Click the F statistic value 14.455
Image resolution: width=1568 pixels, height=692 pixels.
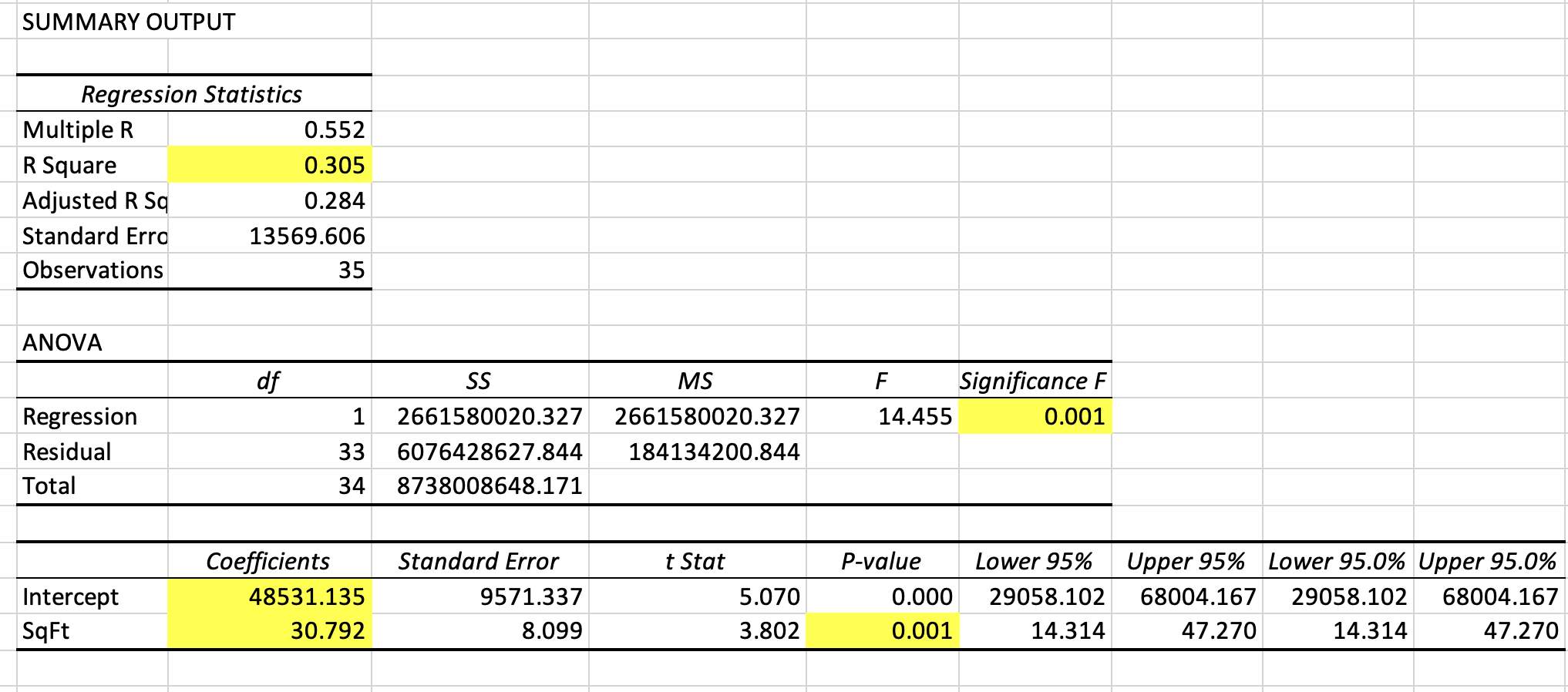(883, 416)
